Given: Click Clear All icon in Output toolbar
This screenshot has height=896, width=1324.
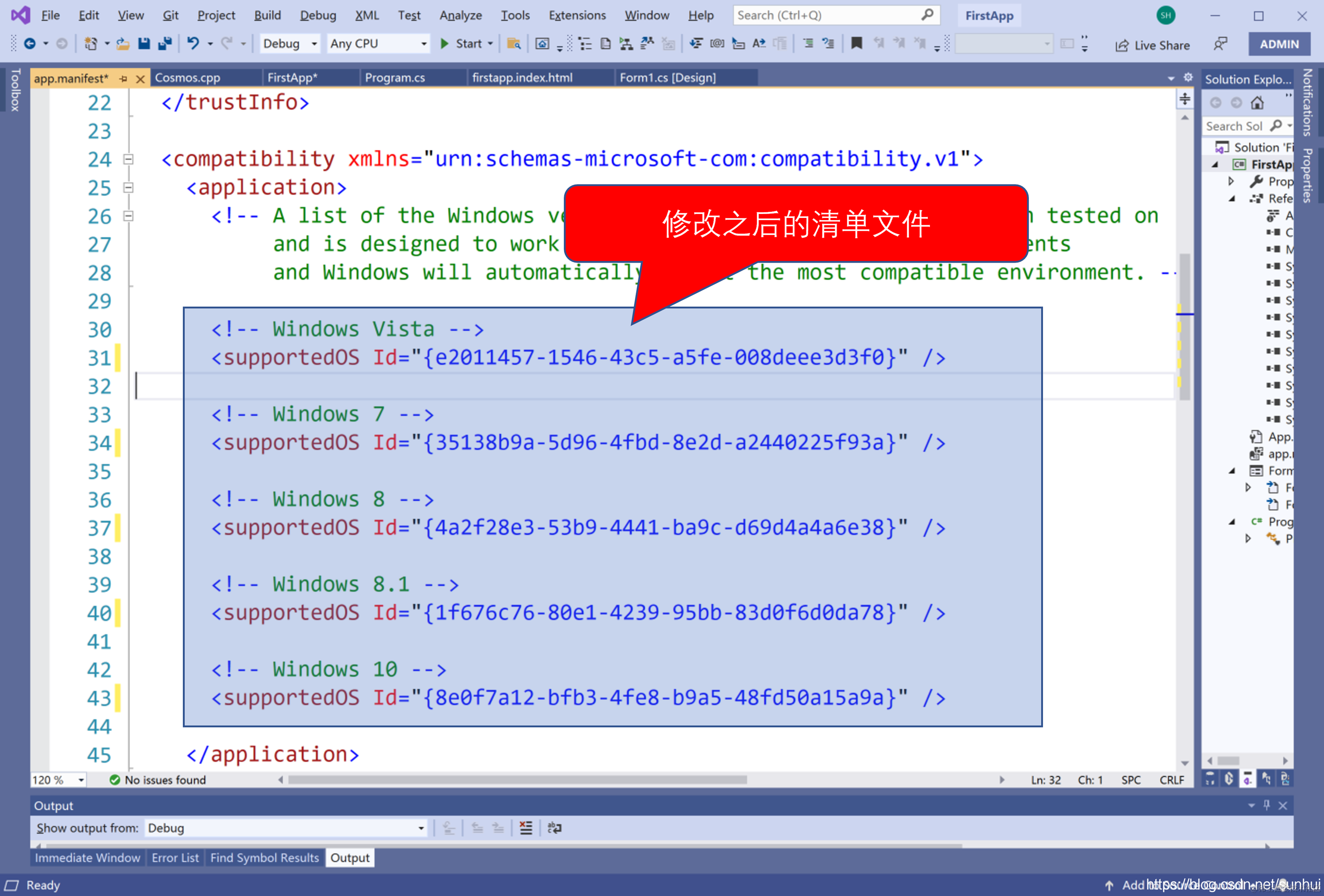Looking at the screenshot, I should point(526,828).
